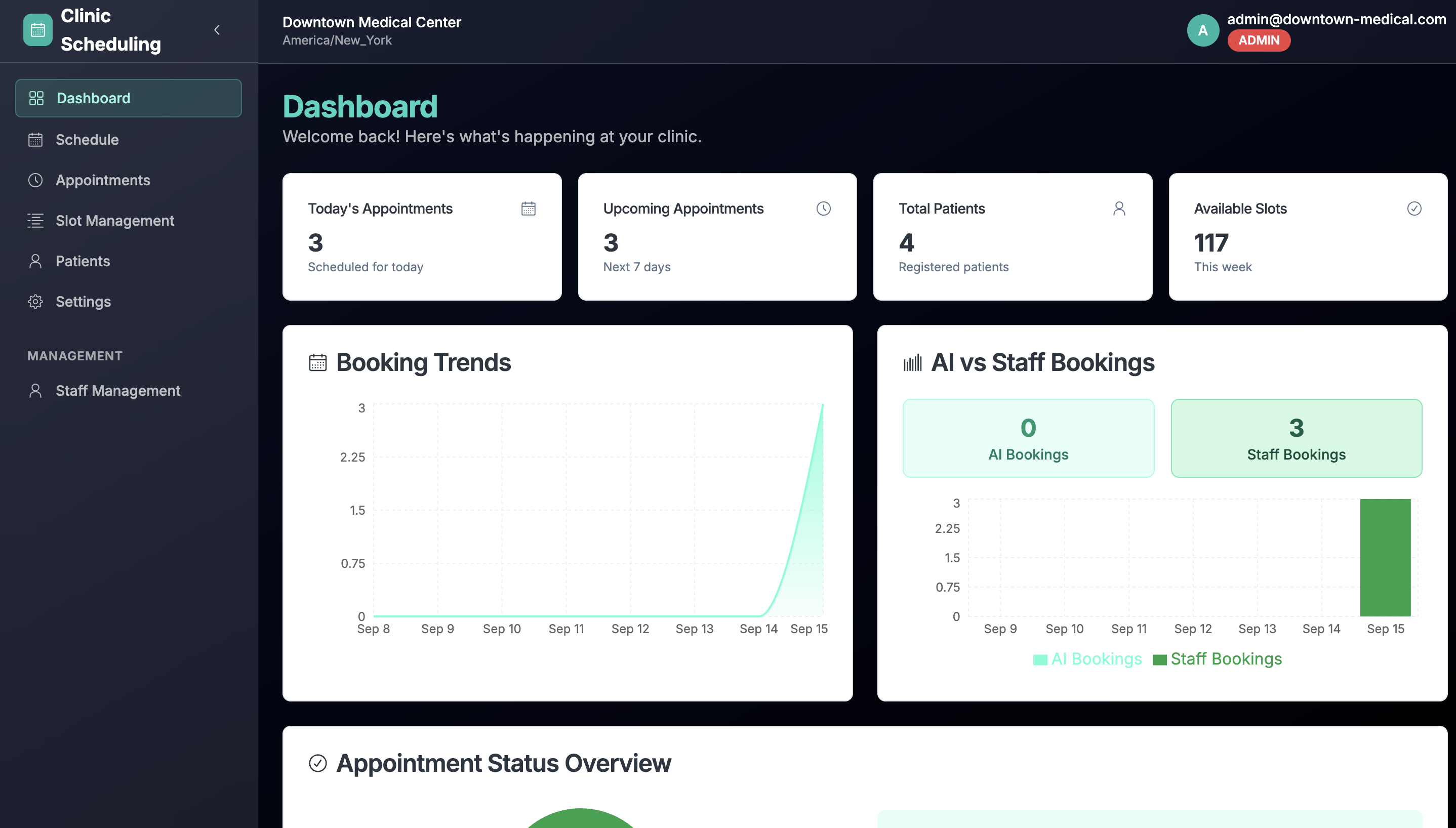This screenshot has height=828, width=1456.
Task: Go to Appointments in the sidebar
Action: tap(102, 180)
